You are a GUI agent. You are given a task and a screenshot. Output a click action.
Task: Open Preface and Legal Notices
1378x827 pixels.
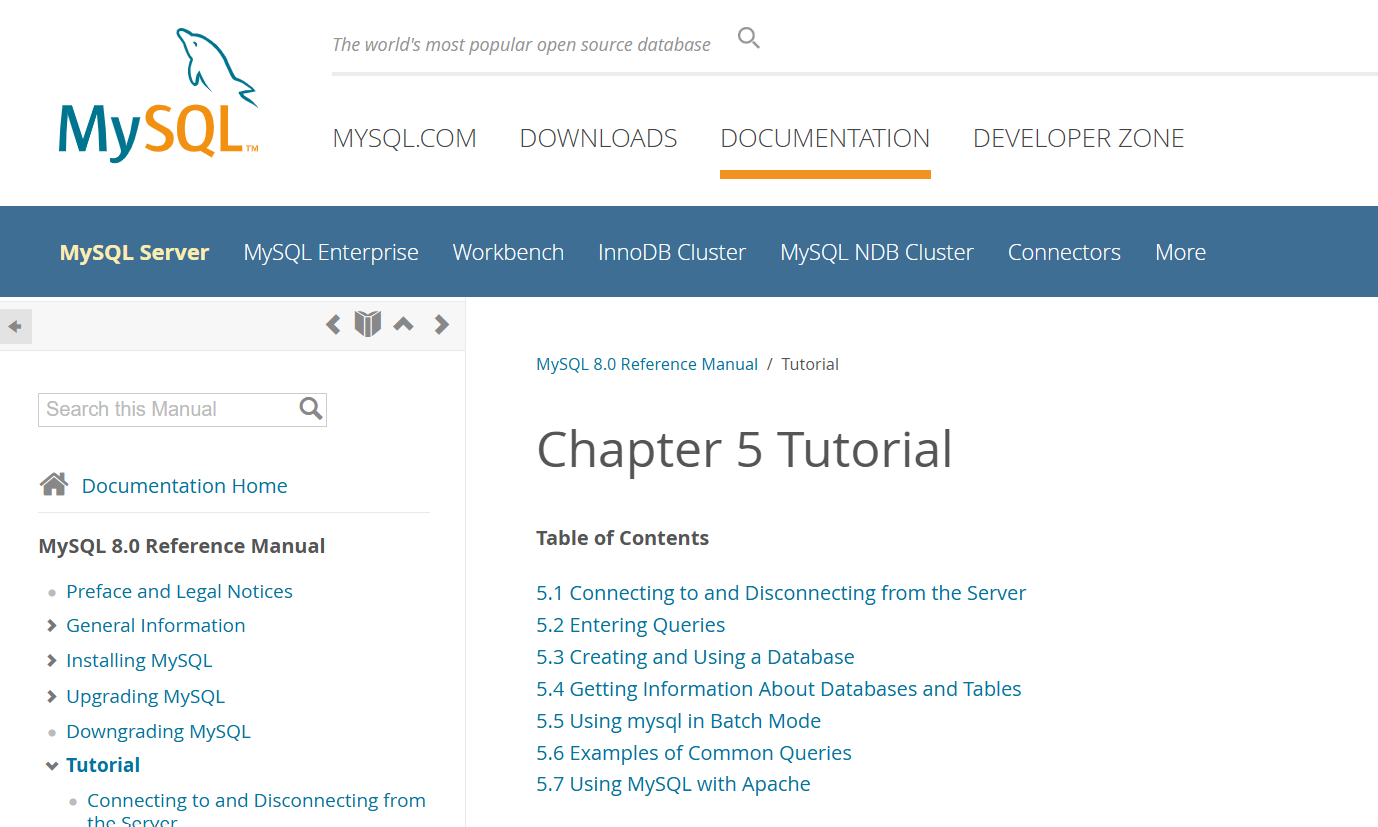pos(179,591)
